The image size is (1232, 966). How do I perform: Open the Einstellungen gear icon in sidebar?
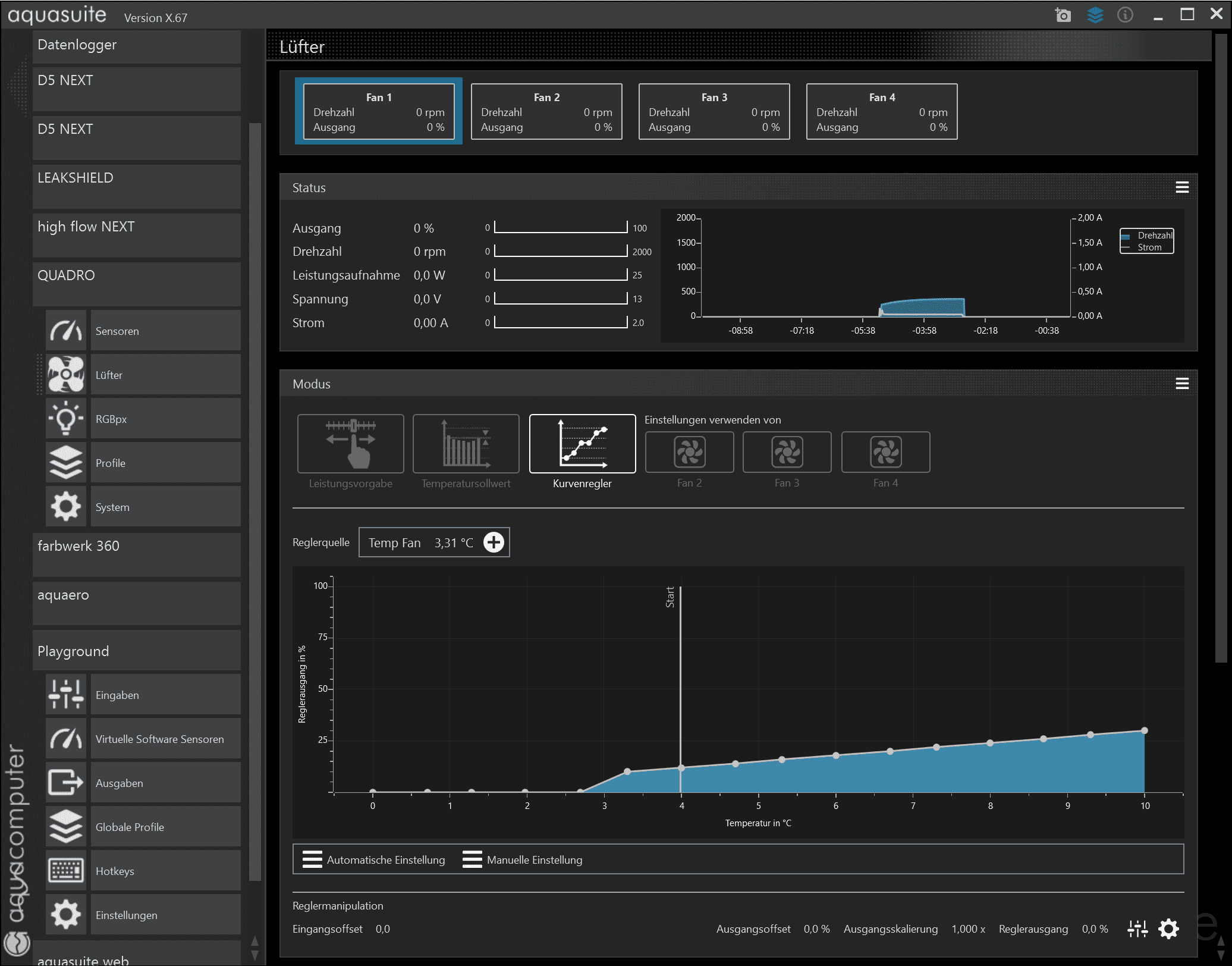66,915
